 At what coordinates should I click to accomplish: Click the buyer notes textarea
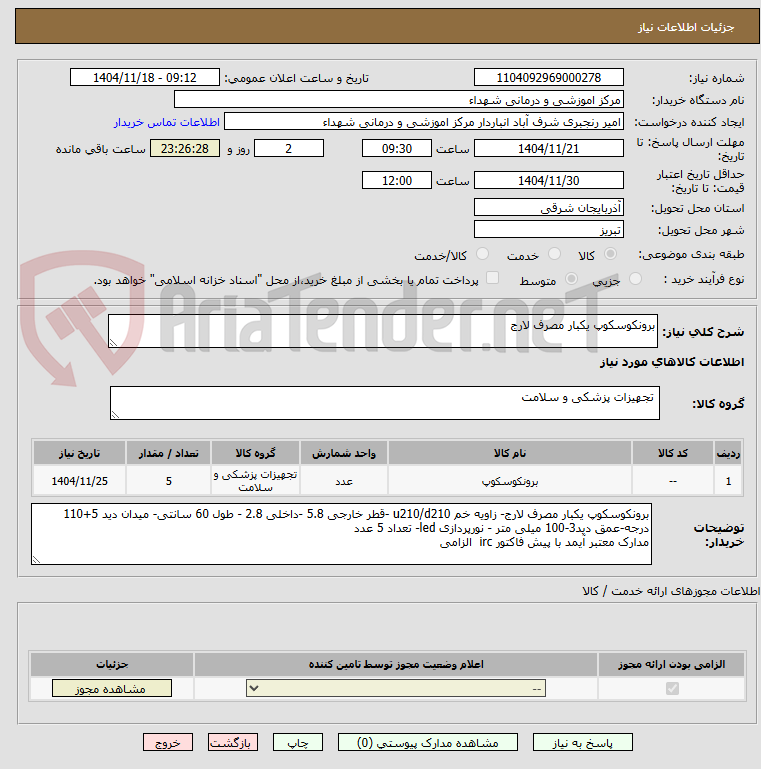click(341, 534)
